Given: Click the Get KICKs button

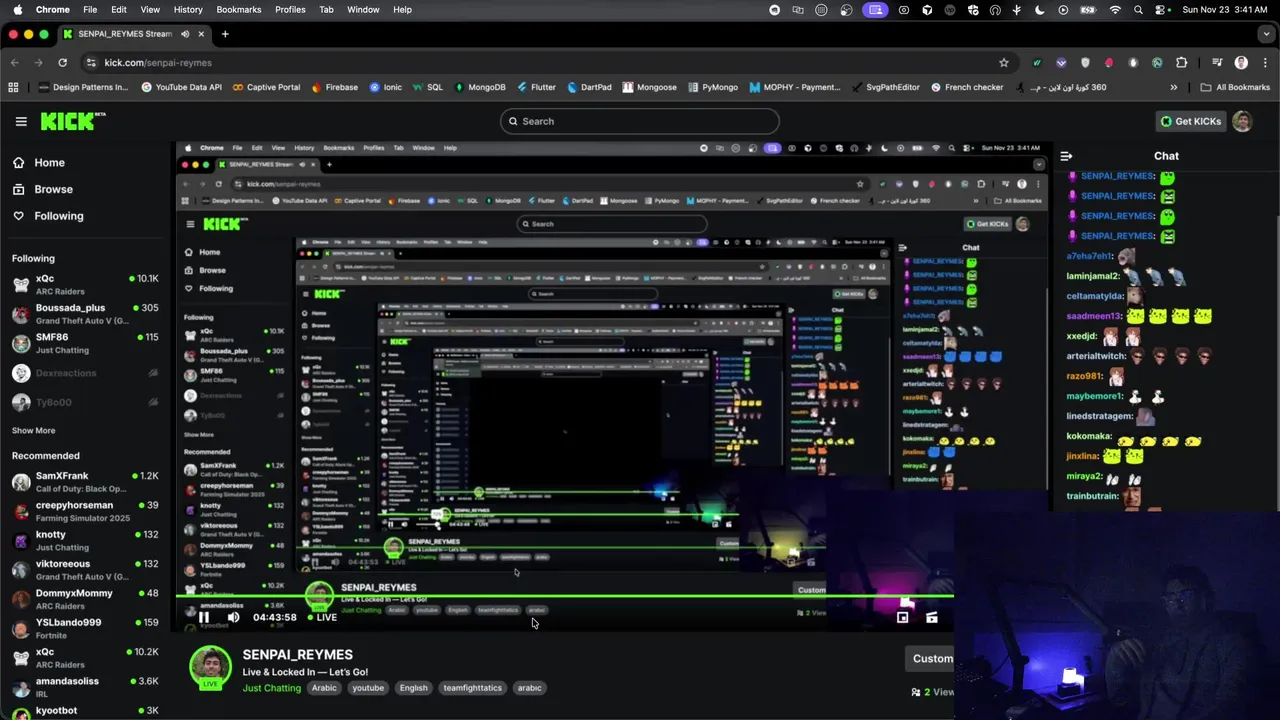Looking at the screenshot, I should click(x=1190, y=121).
